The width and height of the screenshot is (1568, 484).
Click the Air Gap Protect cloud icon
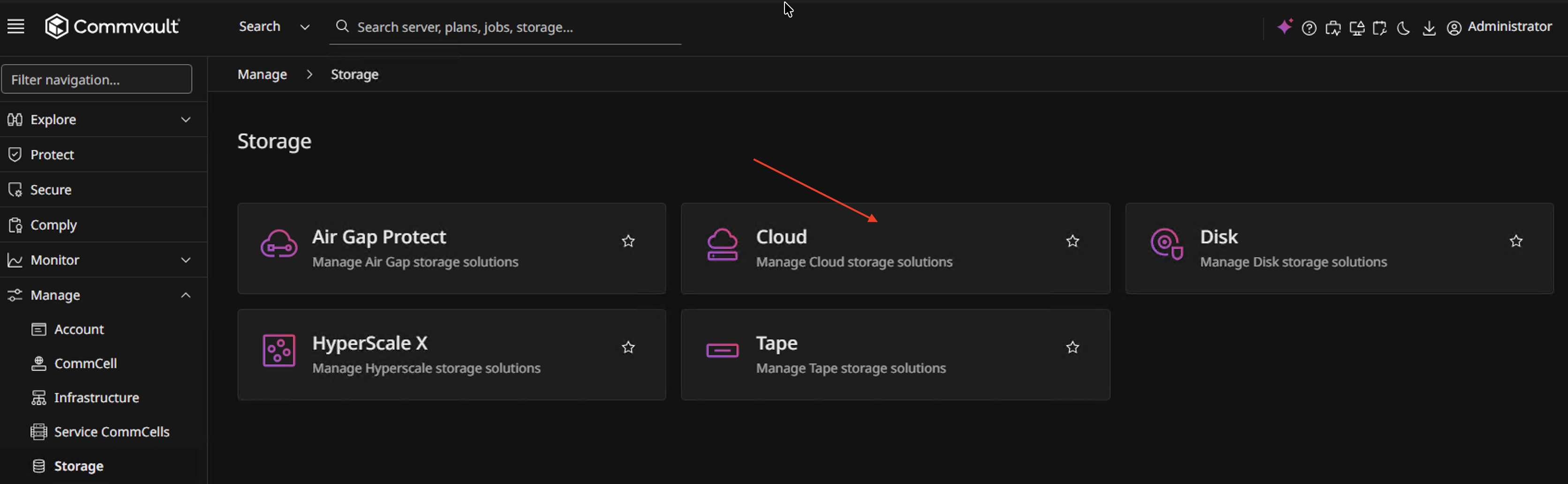pyautogui.click(x=279, y=244)
